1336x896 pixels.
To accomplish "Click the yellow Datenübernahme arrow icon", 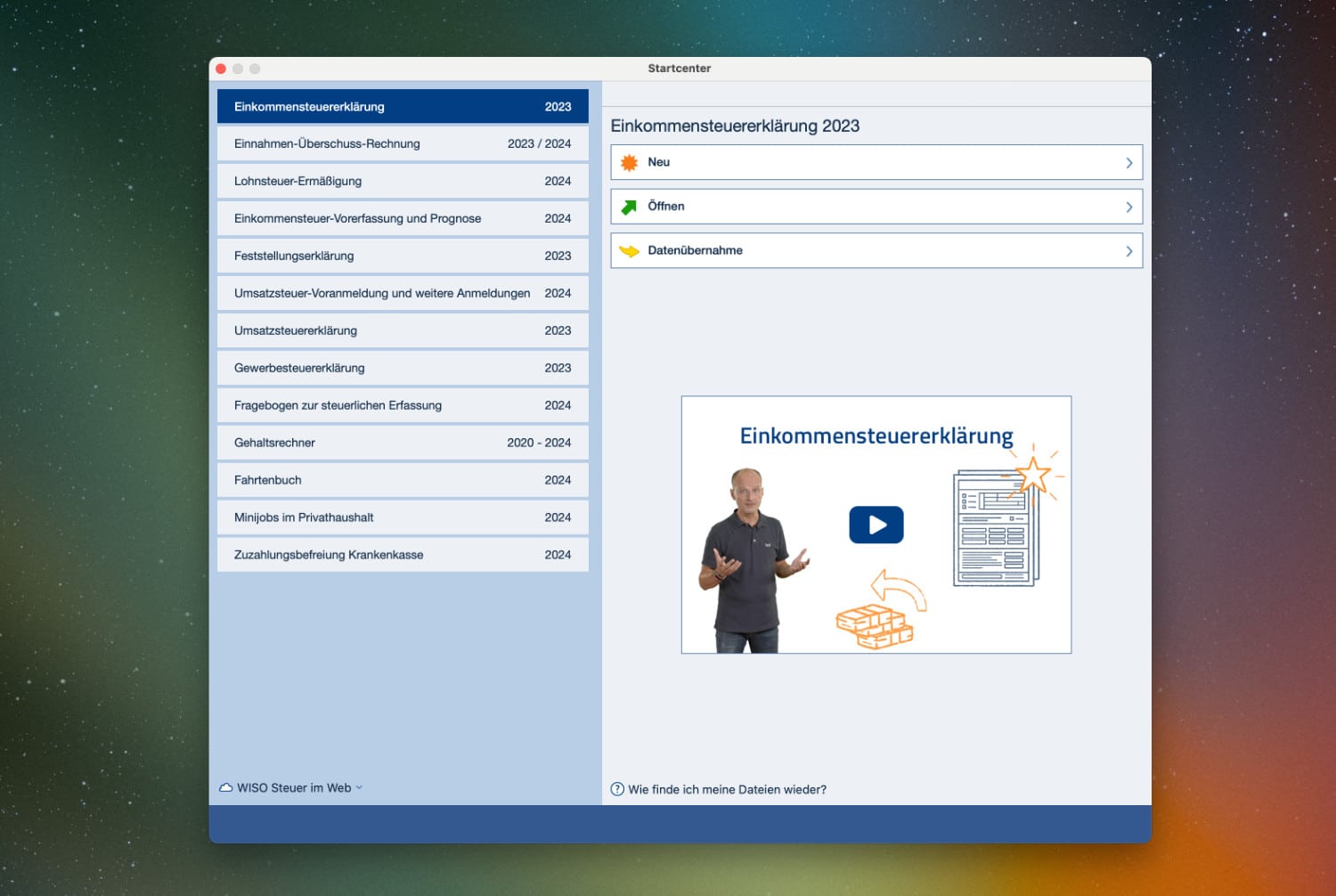I will (629, 251).
